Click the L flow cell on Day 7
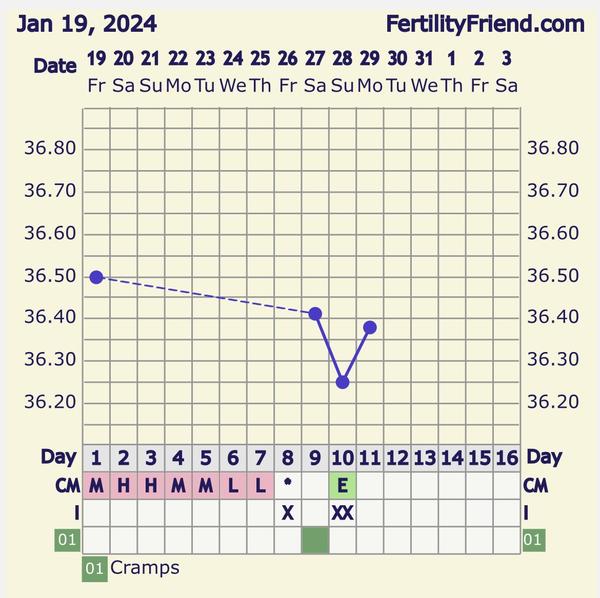The width and height of the screenshot is (600, 598). click(x=260, y=486)
